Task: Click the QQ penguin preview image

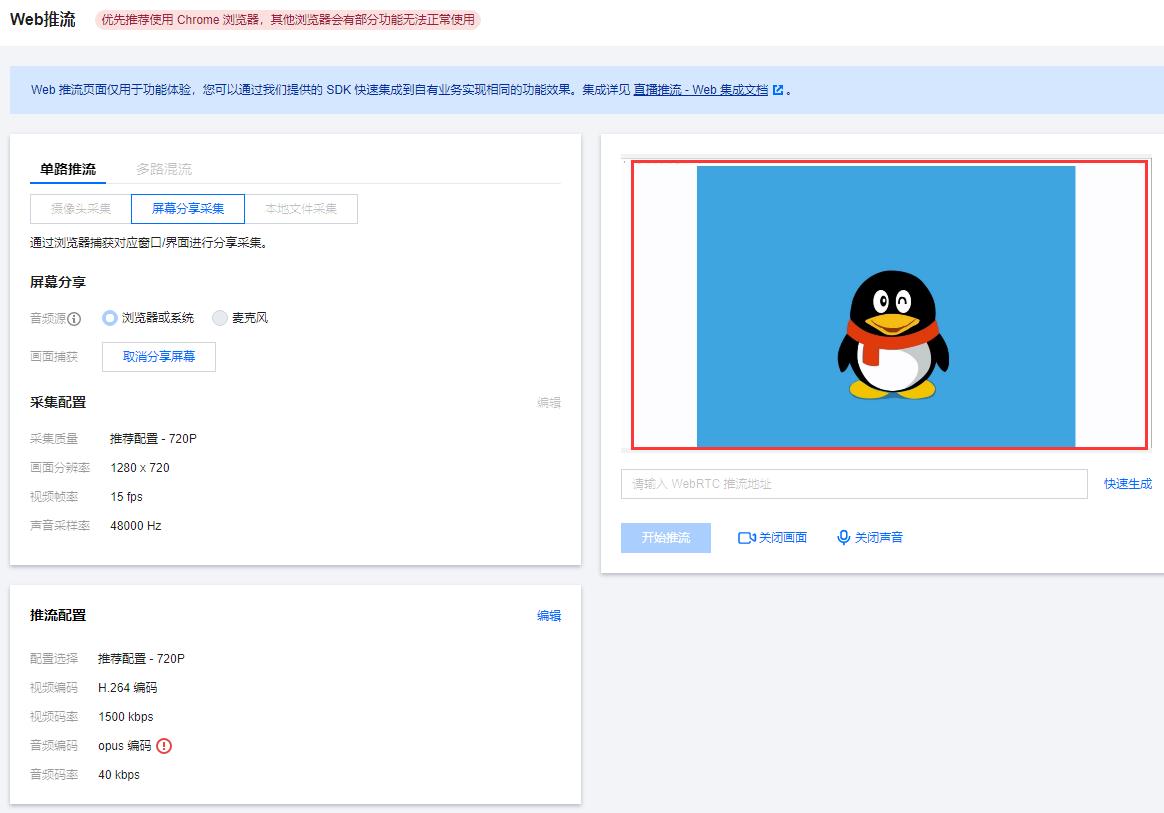Action: pyautogui.click(x=886, y=306)
